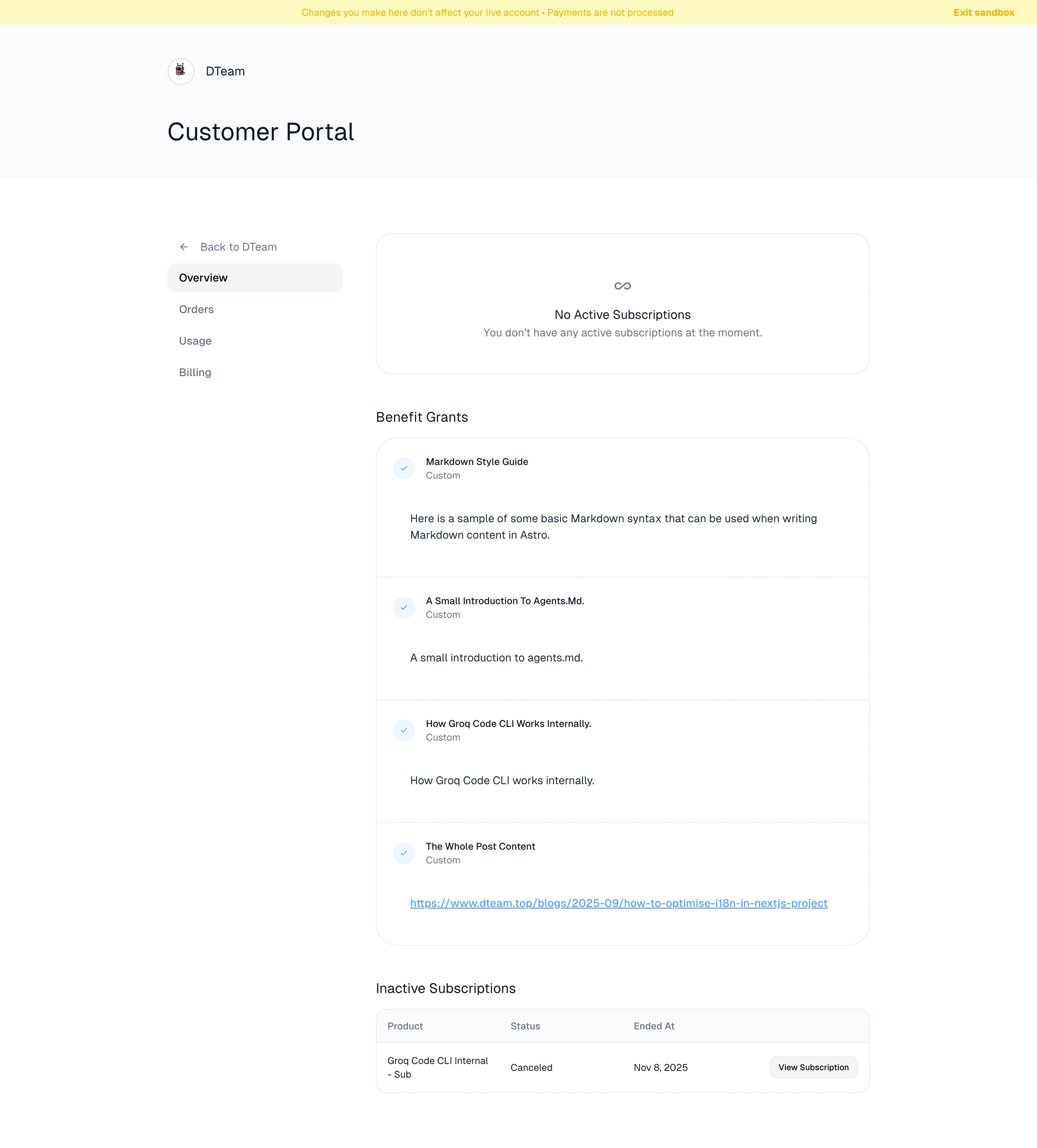The image size is (1037, 1148).
Task: Click the Product column header
Action: coord(405,1026)
